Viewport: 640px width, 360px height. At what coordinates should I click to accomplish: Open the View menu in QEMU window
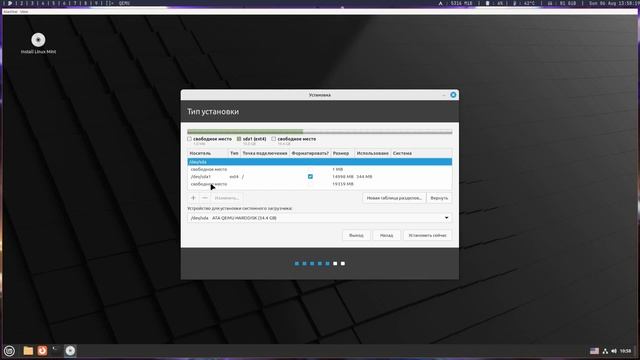pos(24,11)
